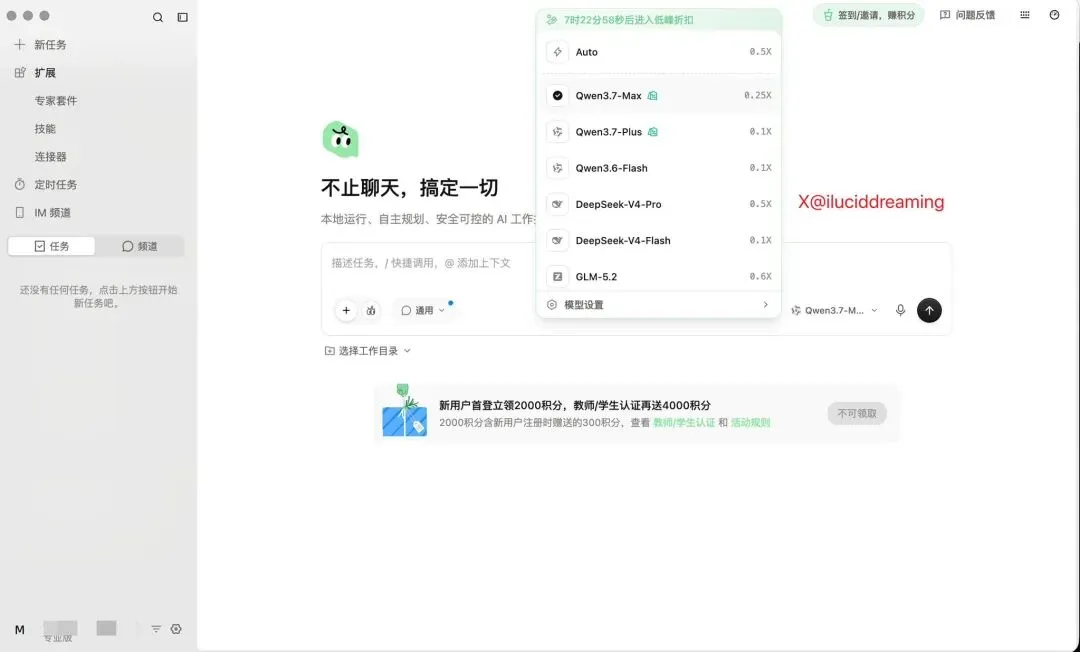Viewport: 1080px width, 652px height.
Task: Go to 技能 in the sidebar
Action: tap(45, 129)
